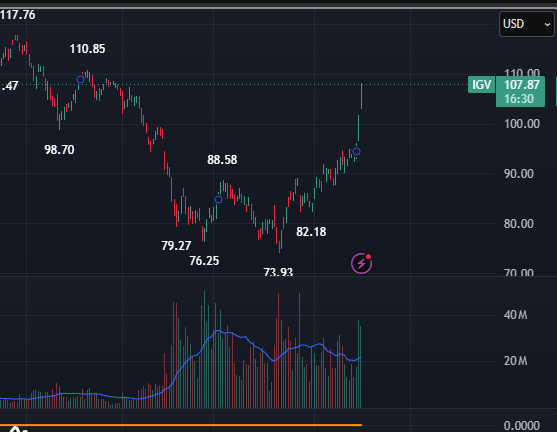
Task: Click the 100.00 price axis label
Action: point(522,124)
